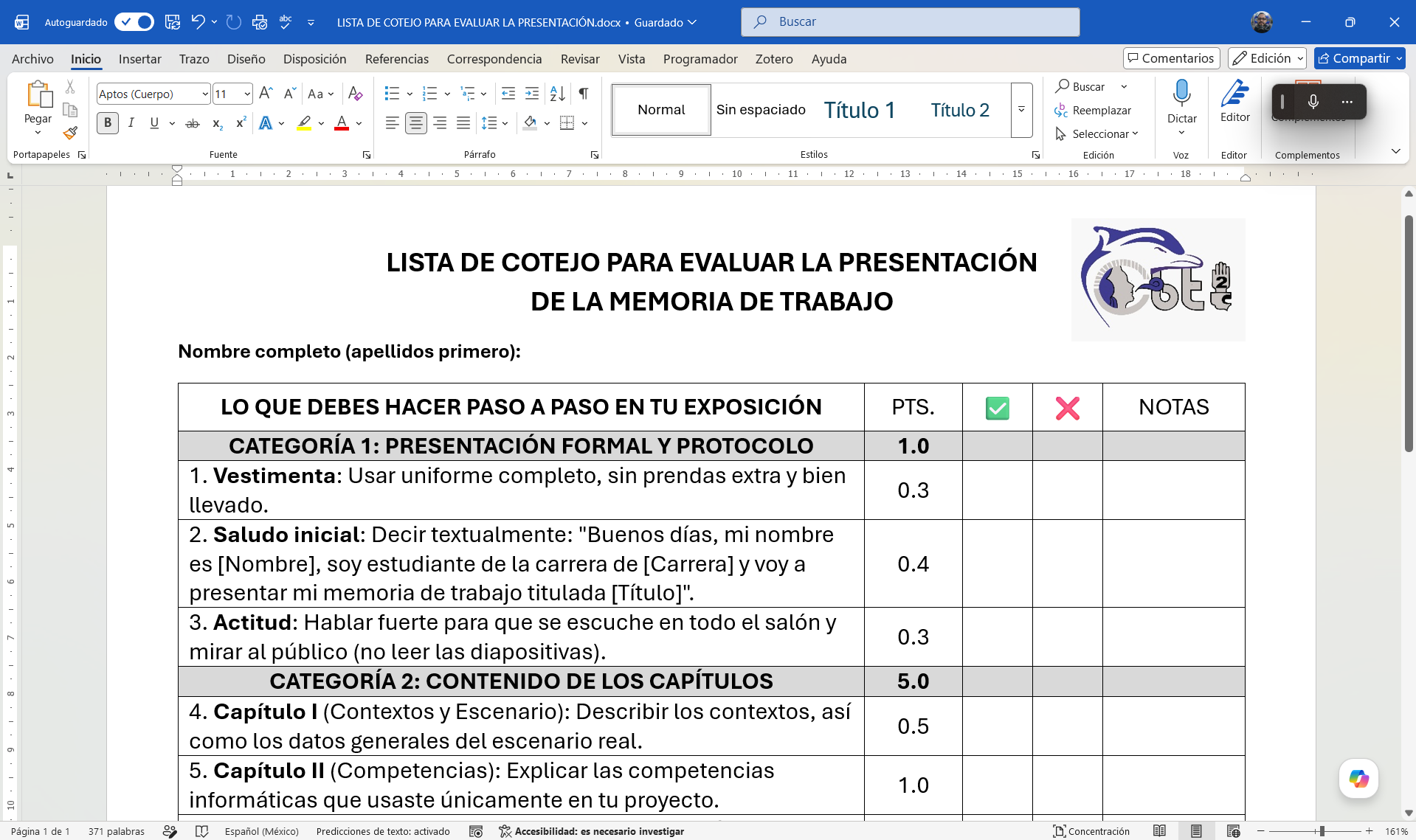
Task: Toggle Bold formatting button
Action: [x=108, y=123]
